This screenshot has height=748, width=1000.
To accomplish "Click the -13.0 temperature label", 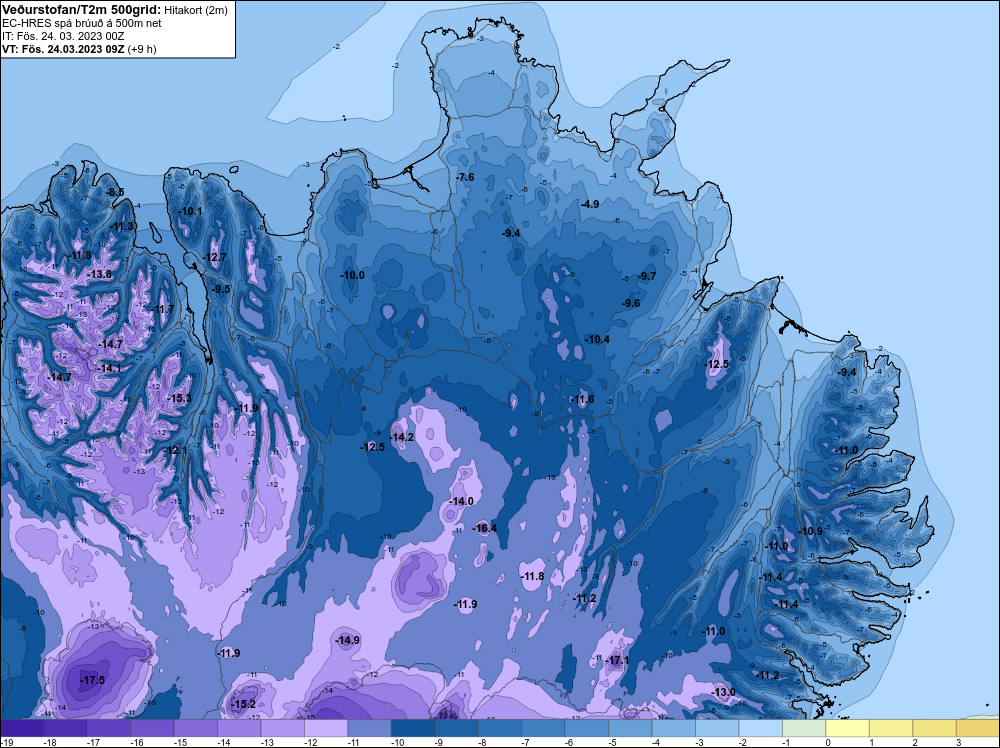I will (723, 693).
